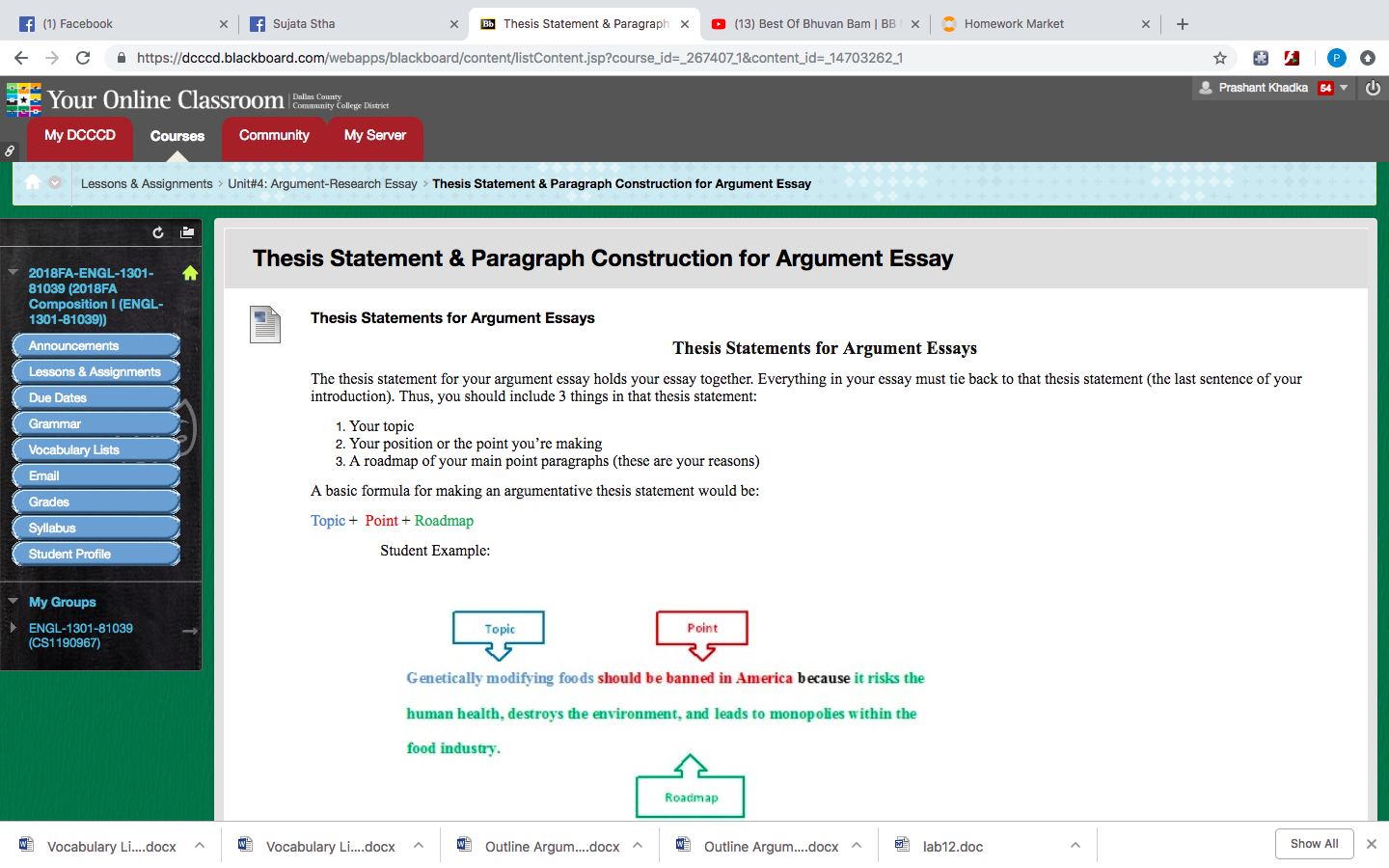Open options for second Outline Argum docx download
This screenshot has height=868, width=1389.
pyautogui.click(x=857, y=846)
